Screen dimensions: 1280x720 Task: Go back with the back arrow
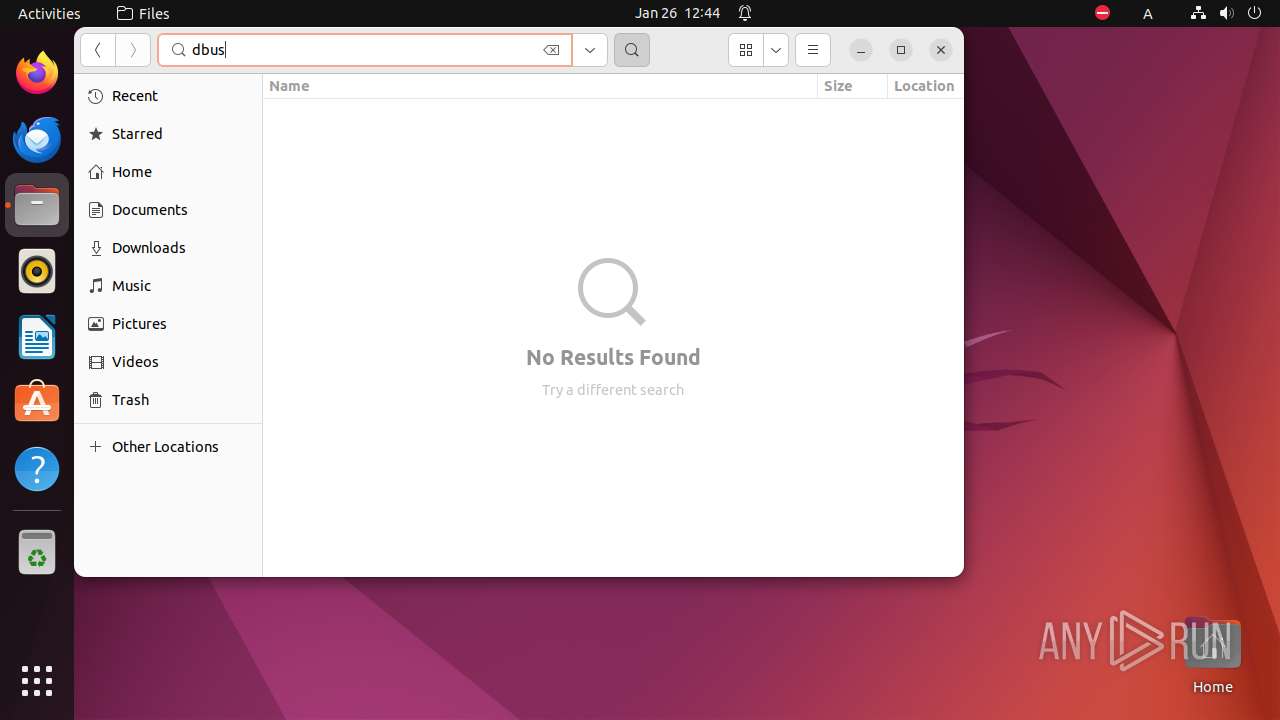point(97,50)
